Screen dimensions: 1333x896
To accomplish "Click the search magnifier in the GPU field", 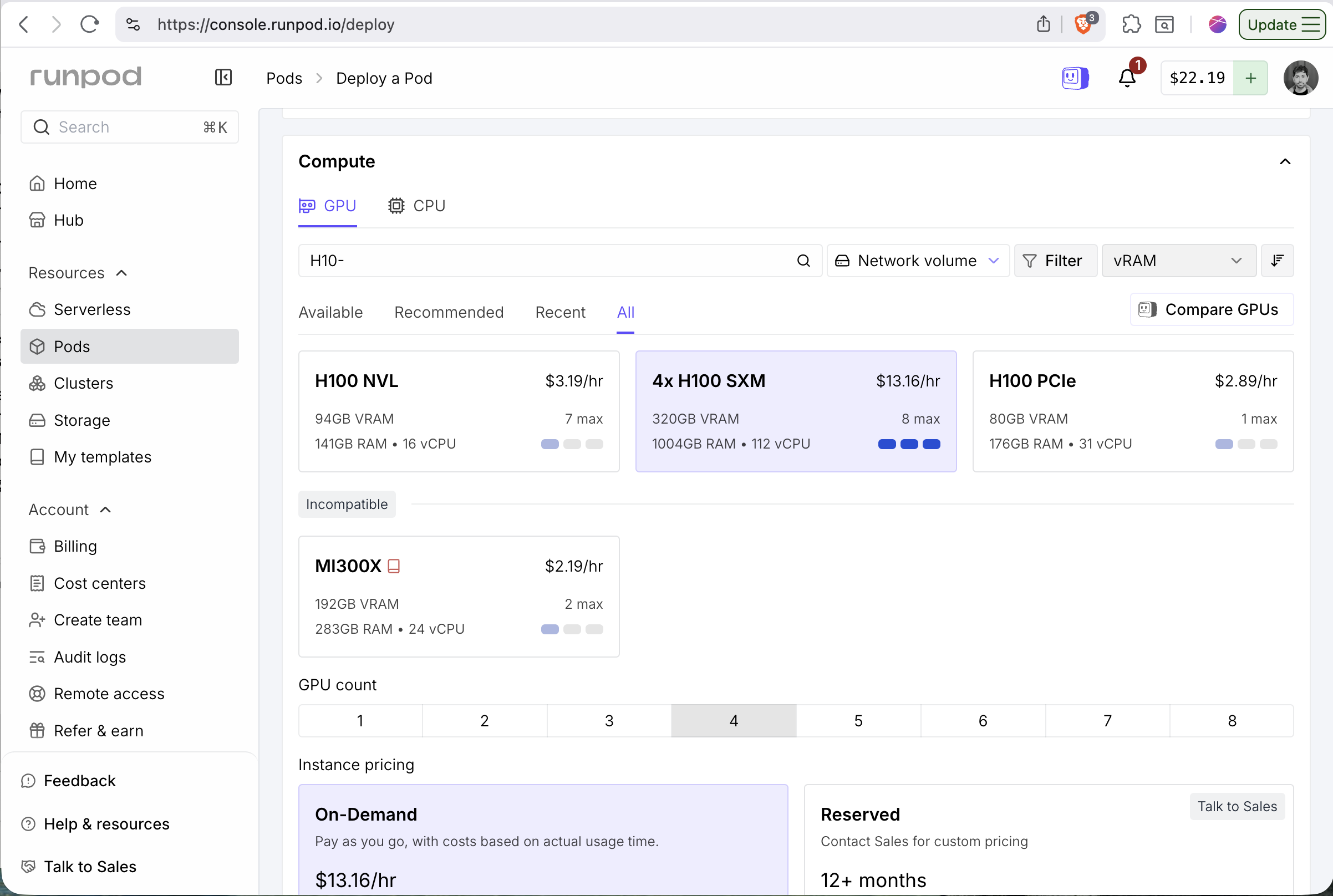I will coord(803,261).
